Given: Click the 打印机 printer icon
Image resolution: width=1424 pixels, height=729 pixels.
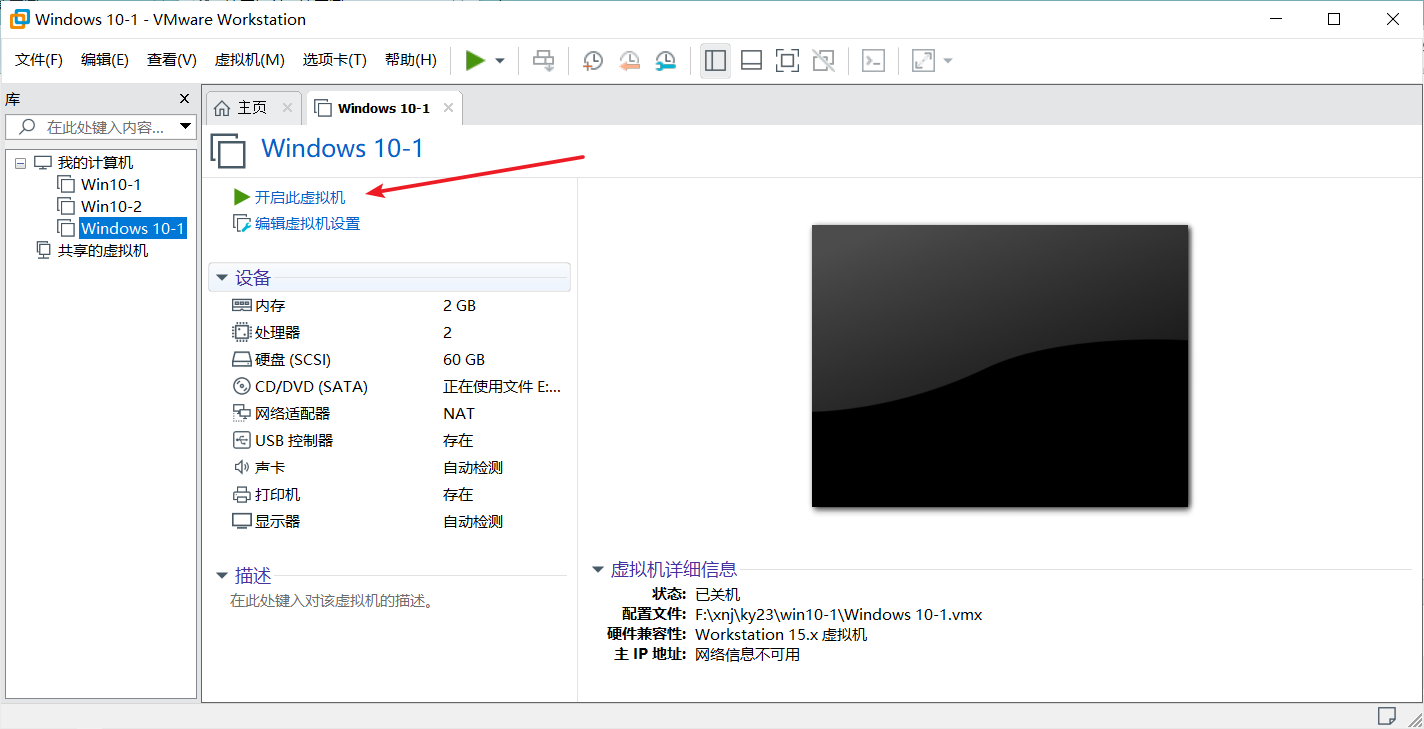Looking at the screenshot, I should [x=241, y=494].
